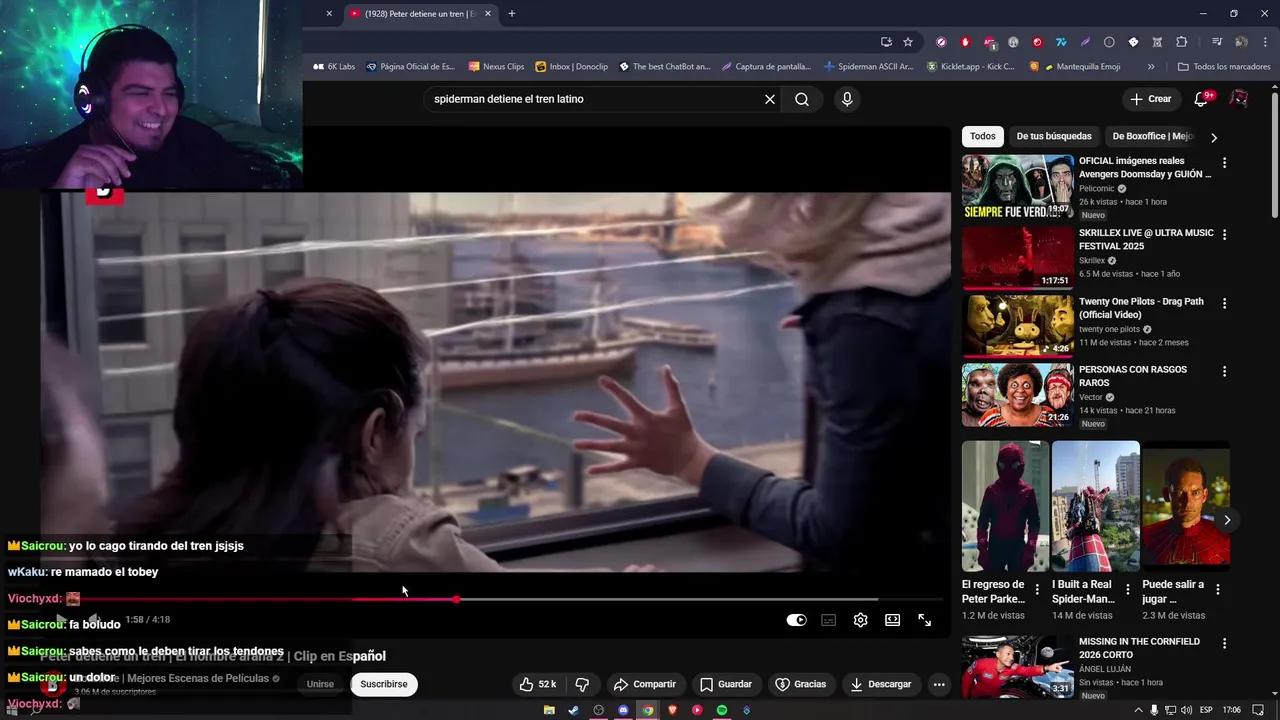The width and height of the screenshot is (1280, 720).
Task: Open options for I Built a Real Spider-Man short
Action: [x=1128, y=589]
